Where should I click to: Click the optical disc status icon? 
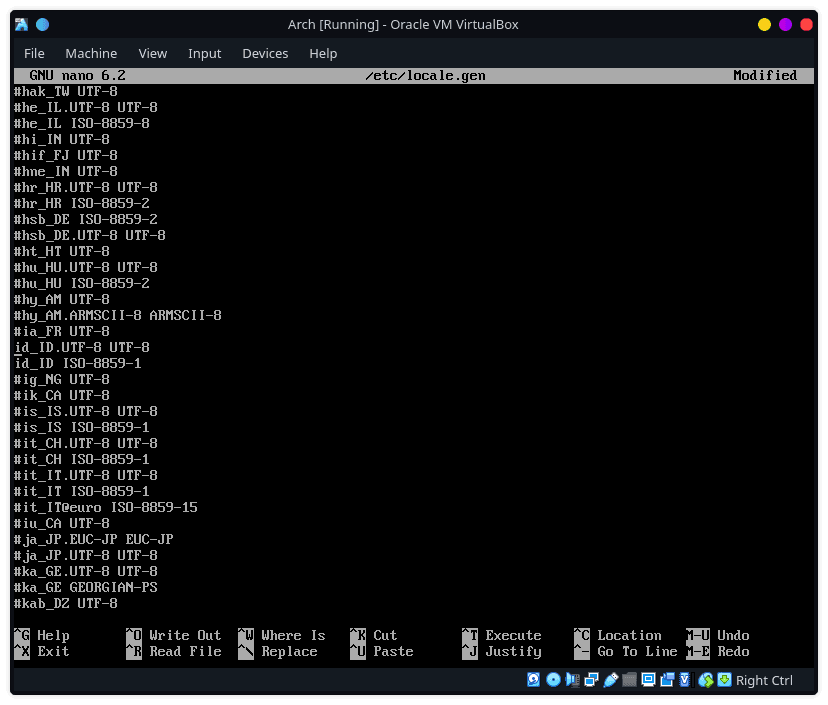(x=553, y=680)
